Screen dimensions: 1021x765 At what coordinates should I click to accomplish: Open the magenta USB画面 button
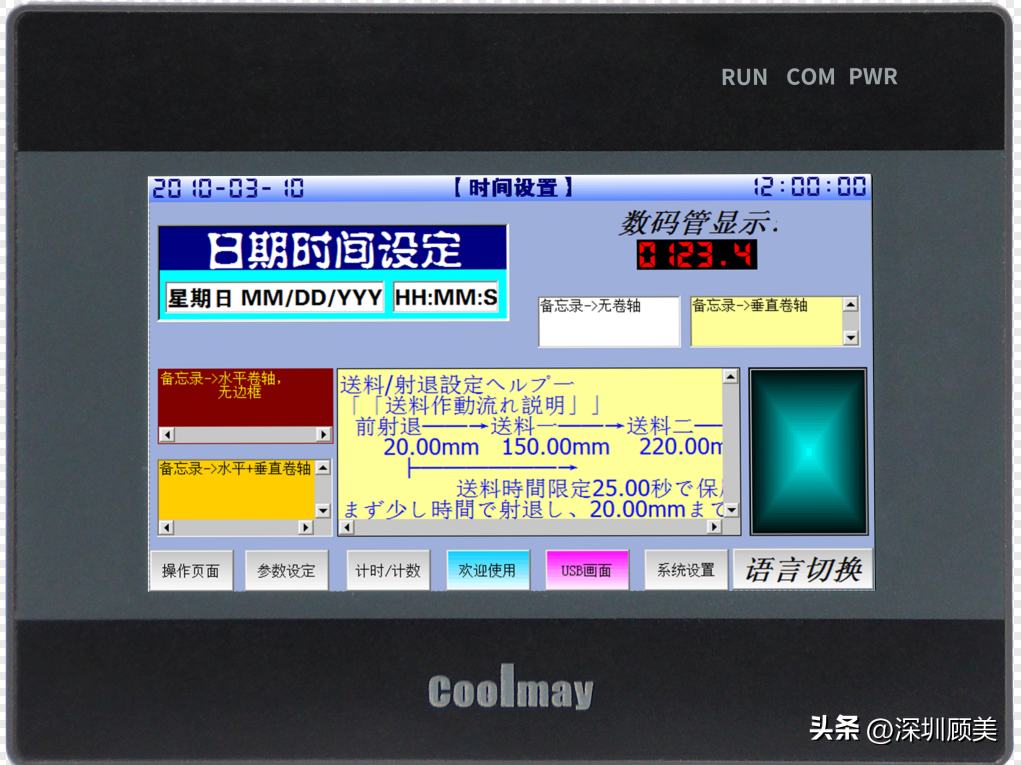pos(586,571)
